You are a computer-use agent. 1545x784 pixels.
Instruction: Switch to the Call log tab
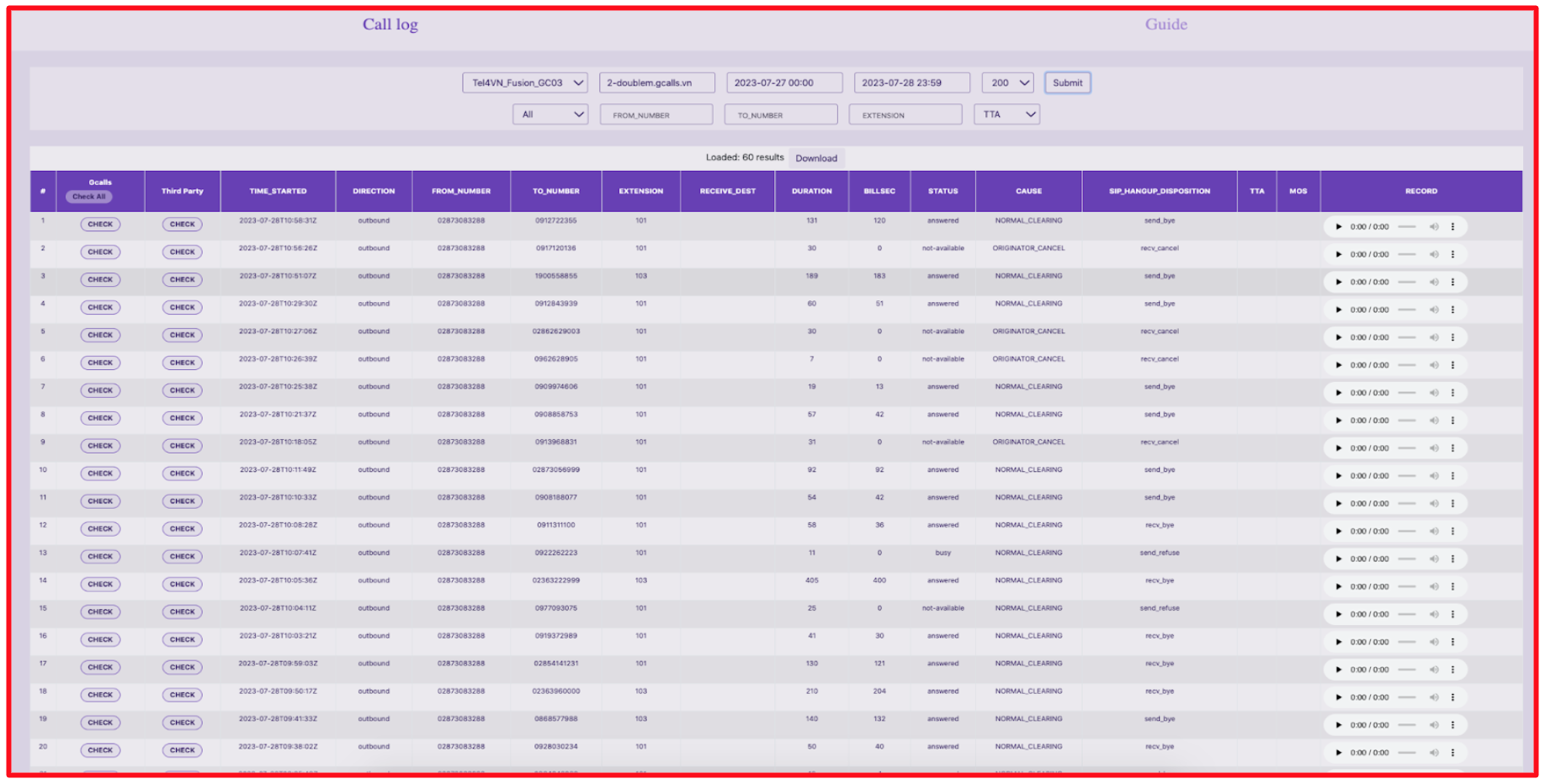[390, 24]
